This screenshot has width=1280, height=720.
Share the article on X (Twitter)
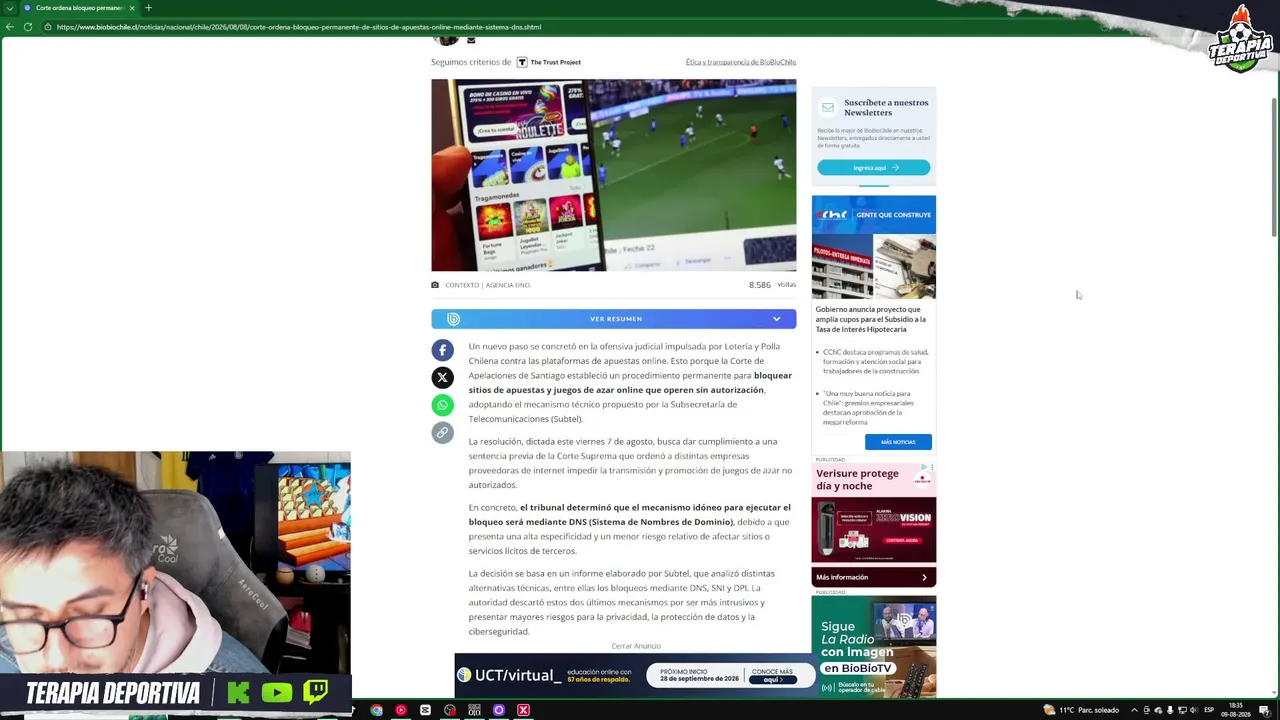[442, 377]
